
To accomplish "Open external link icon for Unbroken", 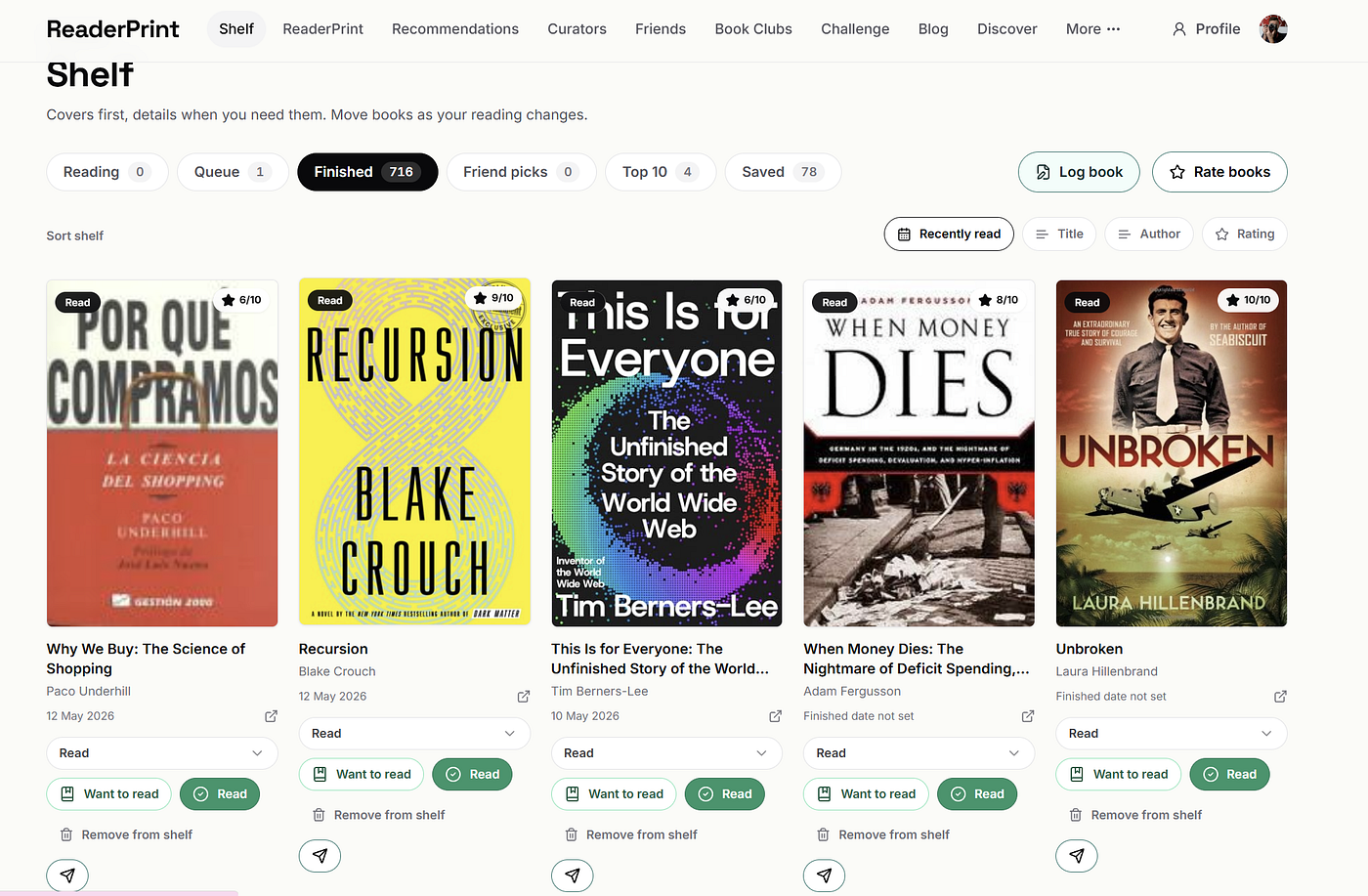I will coord(1280,697).
